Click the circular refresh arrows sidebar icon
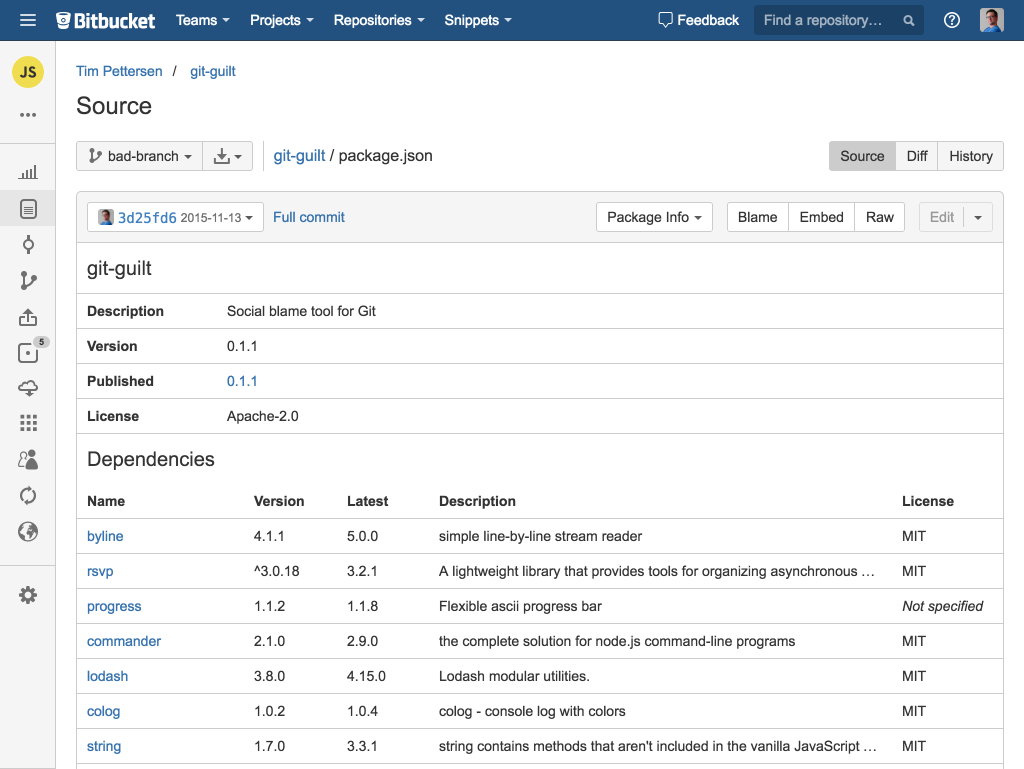1024x769 pixels. coord(28,495)
